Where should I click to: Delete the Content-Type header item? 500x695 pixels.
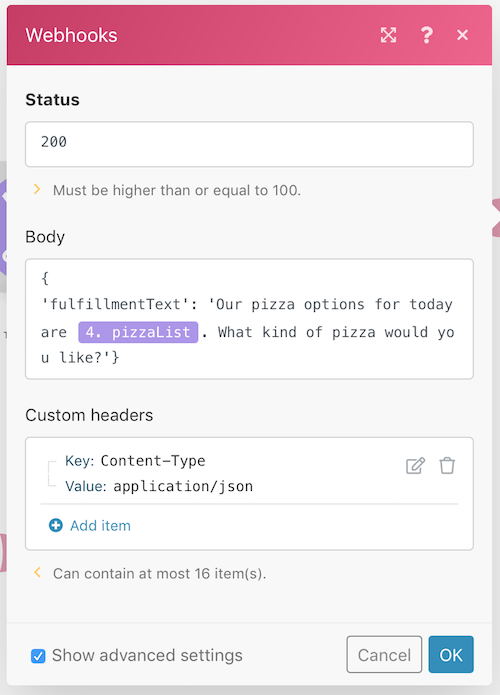[447, 466]
